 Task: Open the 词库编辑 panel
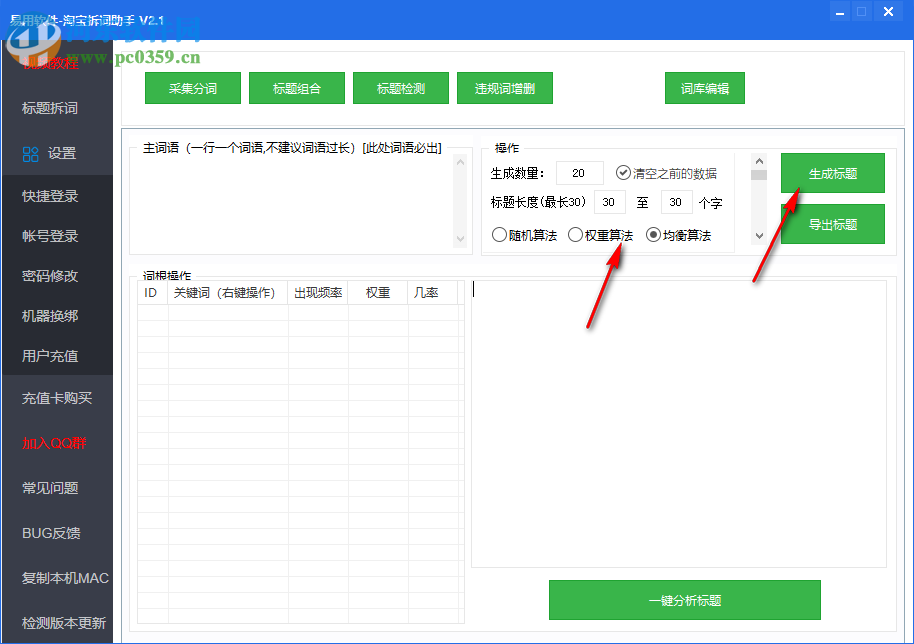(x=704, y=88)
